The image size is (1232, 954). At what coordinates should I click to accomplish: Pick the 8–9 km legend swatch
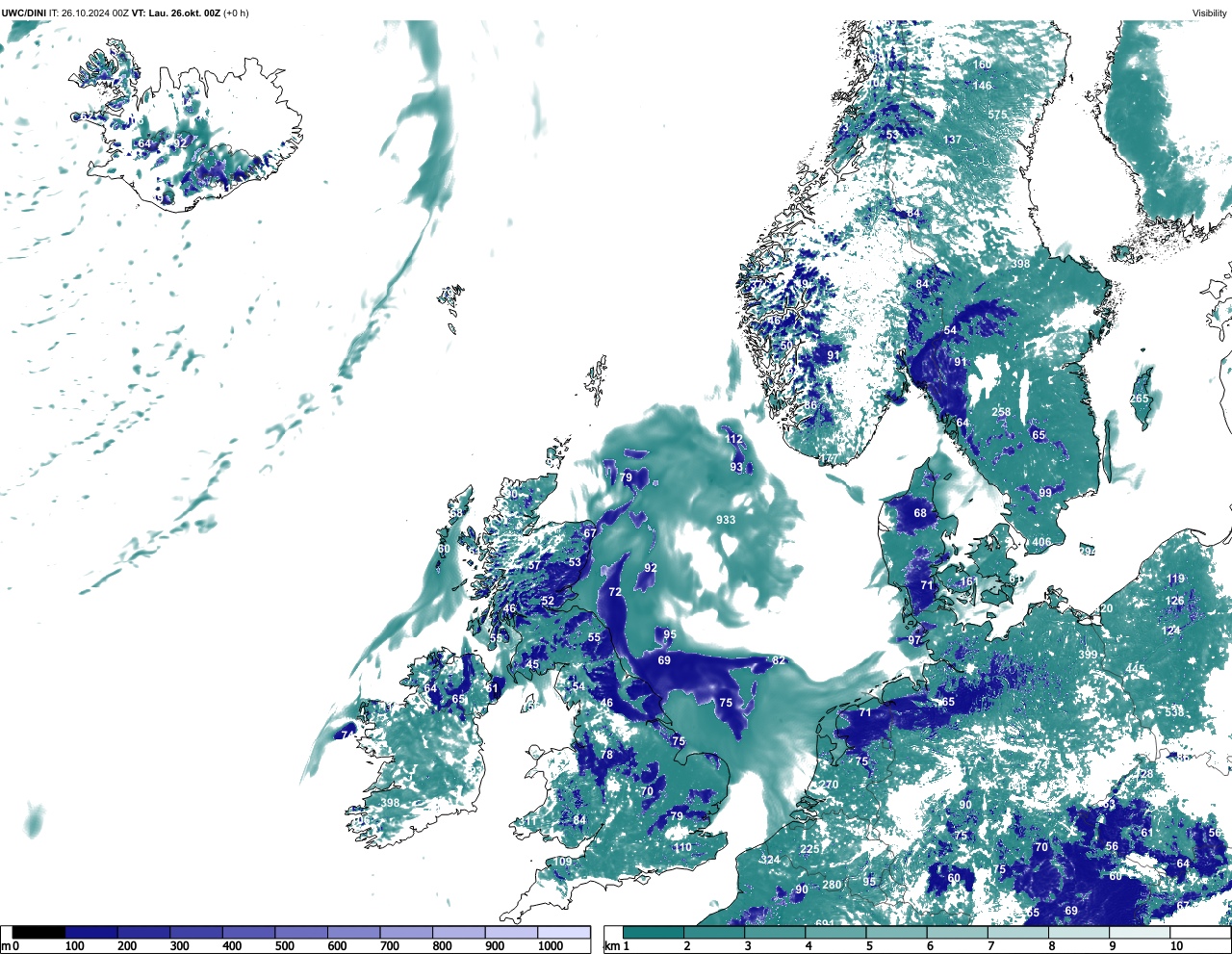[1078, 932]
